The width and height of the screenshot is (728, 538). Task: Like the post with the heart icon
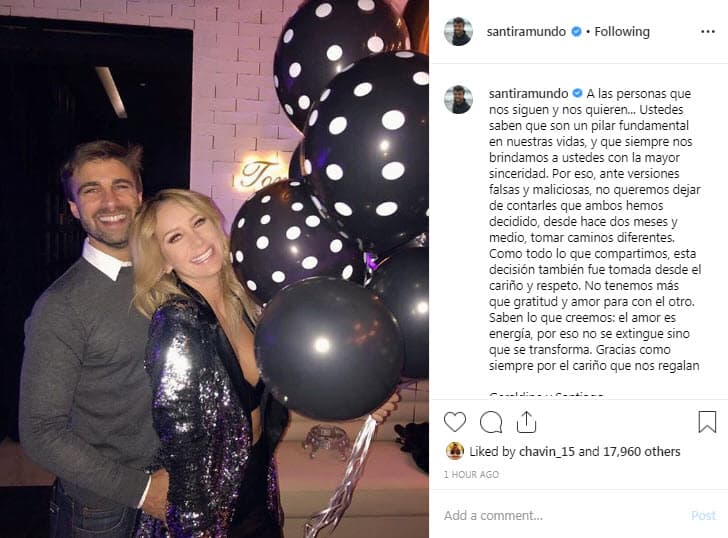455,422
